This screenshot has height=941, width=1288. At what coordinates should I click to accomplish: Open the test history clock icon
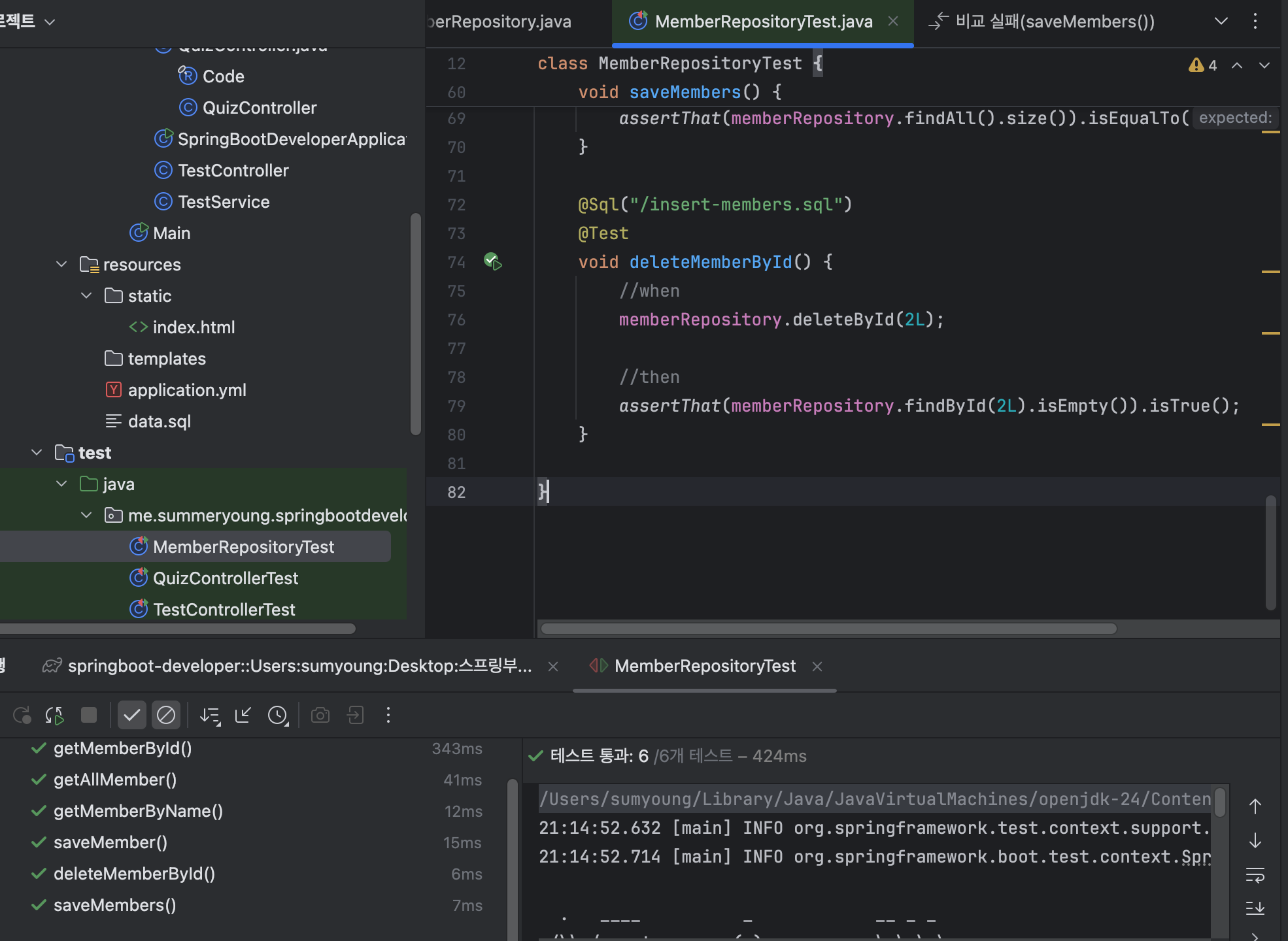click(x=278, y=716)
